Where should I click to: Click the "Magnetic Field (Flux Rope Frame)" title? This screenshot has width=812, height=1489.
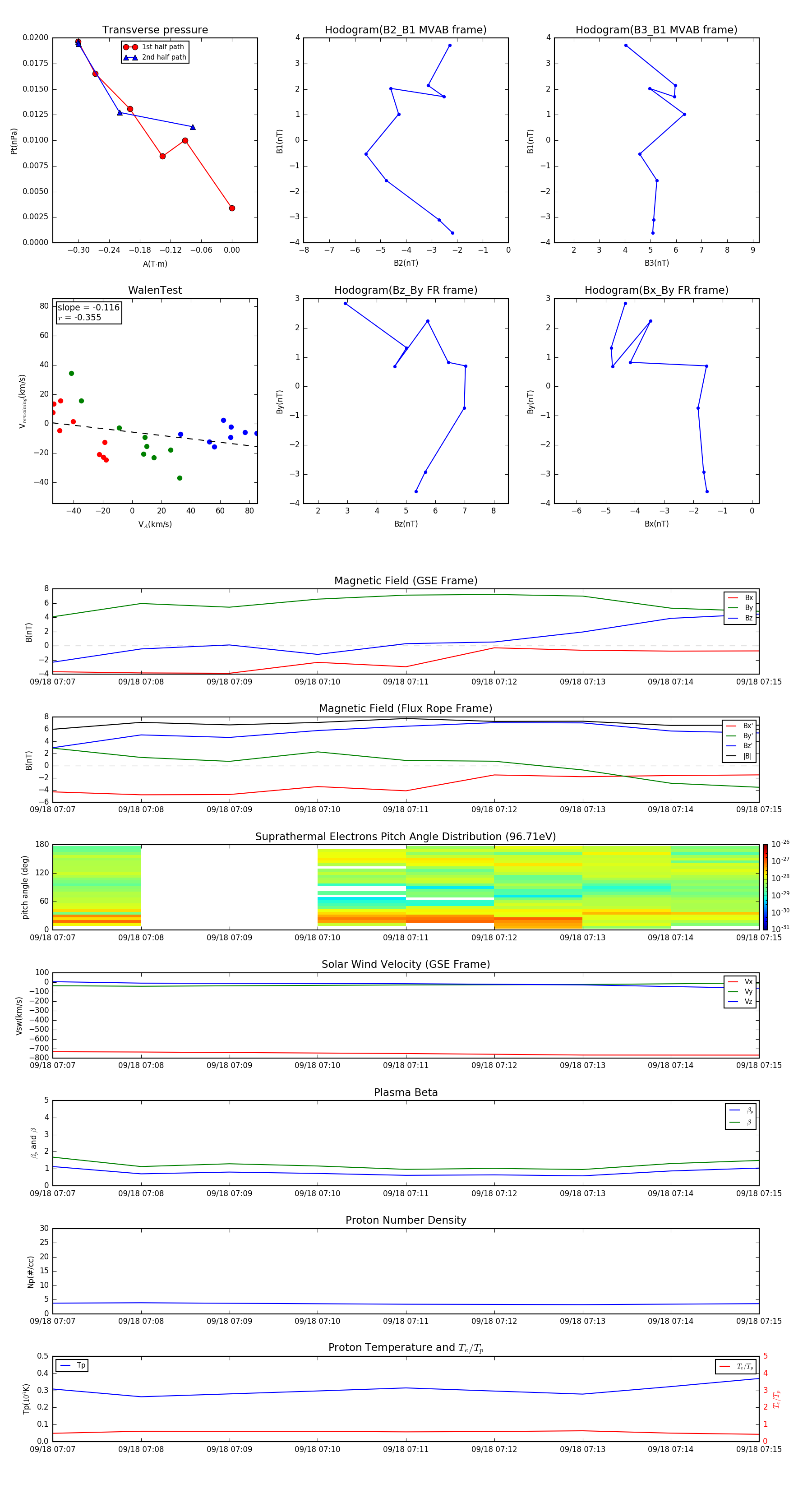[406, 709]
